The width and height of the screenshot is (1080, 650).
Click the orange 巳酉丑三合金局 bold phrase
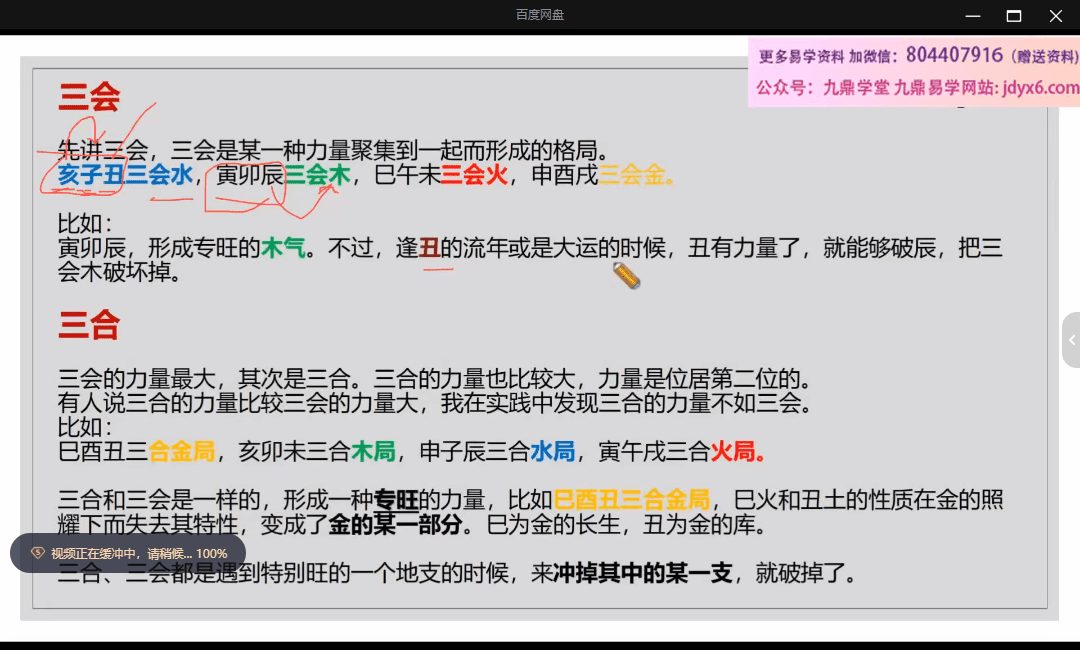click(632, 499)
